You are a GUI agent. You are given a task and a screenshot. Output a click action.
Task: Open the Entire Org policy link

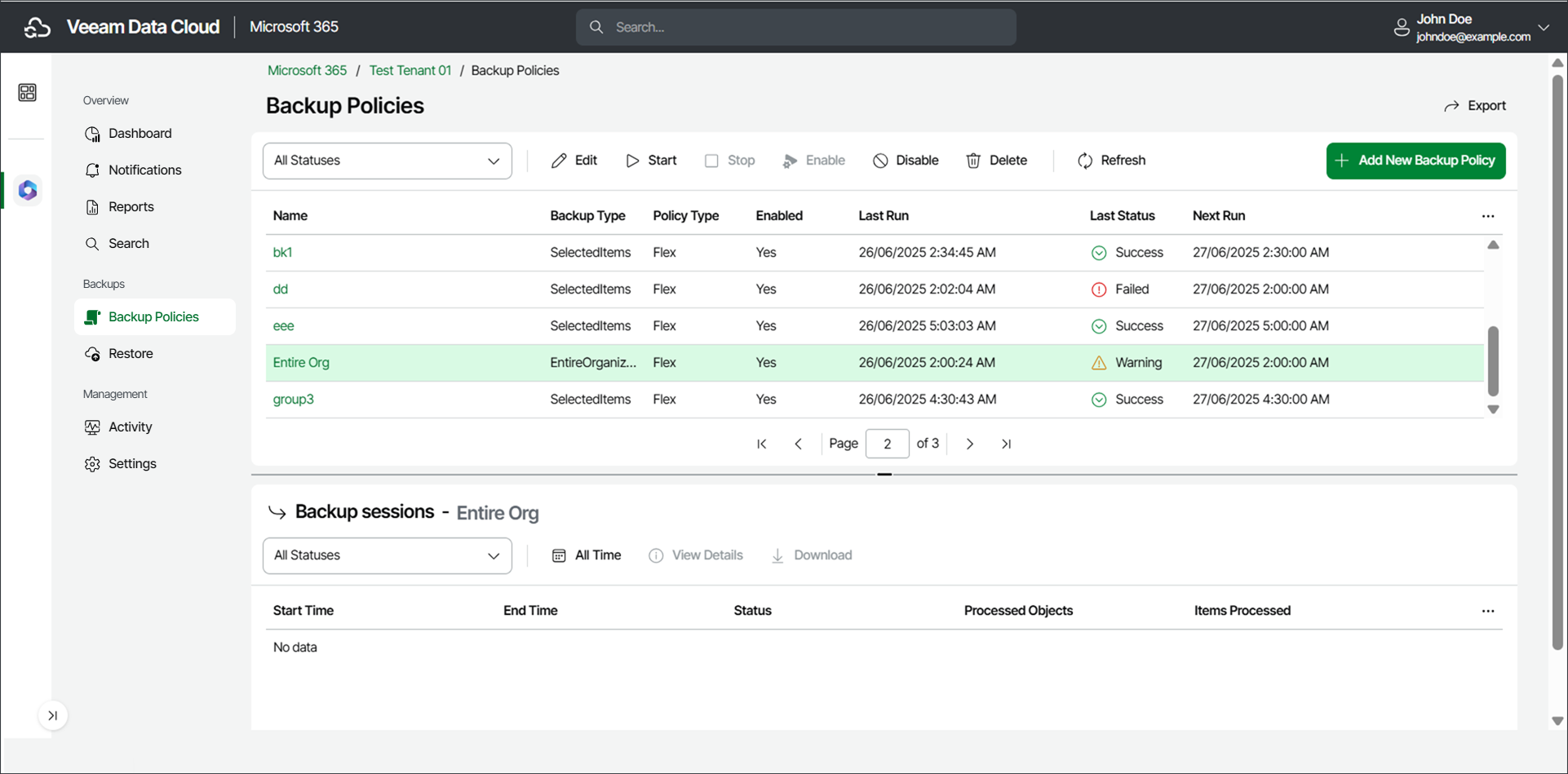pos(301,362)
